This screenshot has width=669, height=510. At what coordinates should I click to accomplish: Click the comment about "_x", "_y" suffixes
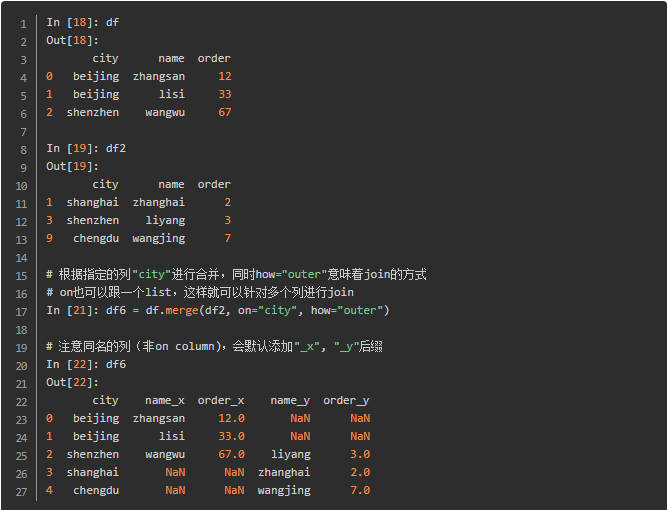coord(214,346)
